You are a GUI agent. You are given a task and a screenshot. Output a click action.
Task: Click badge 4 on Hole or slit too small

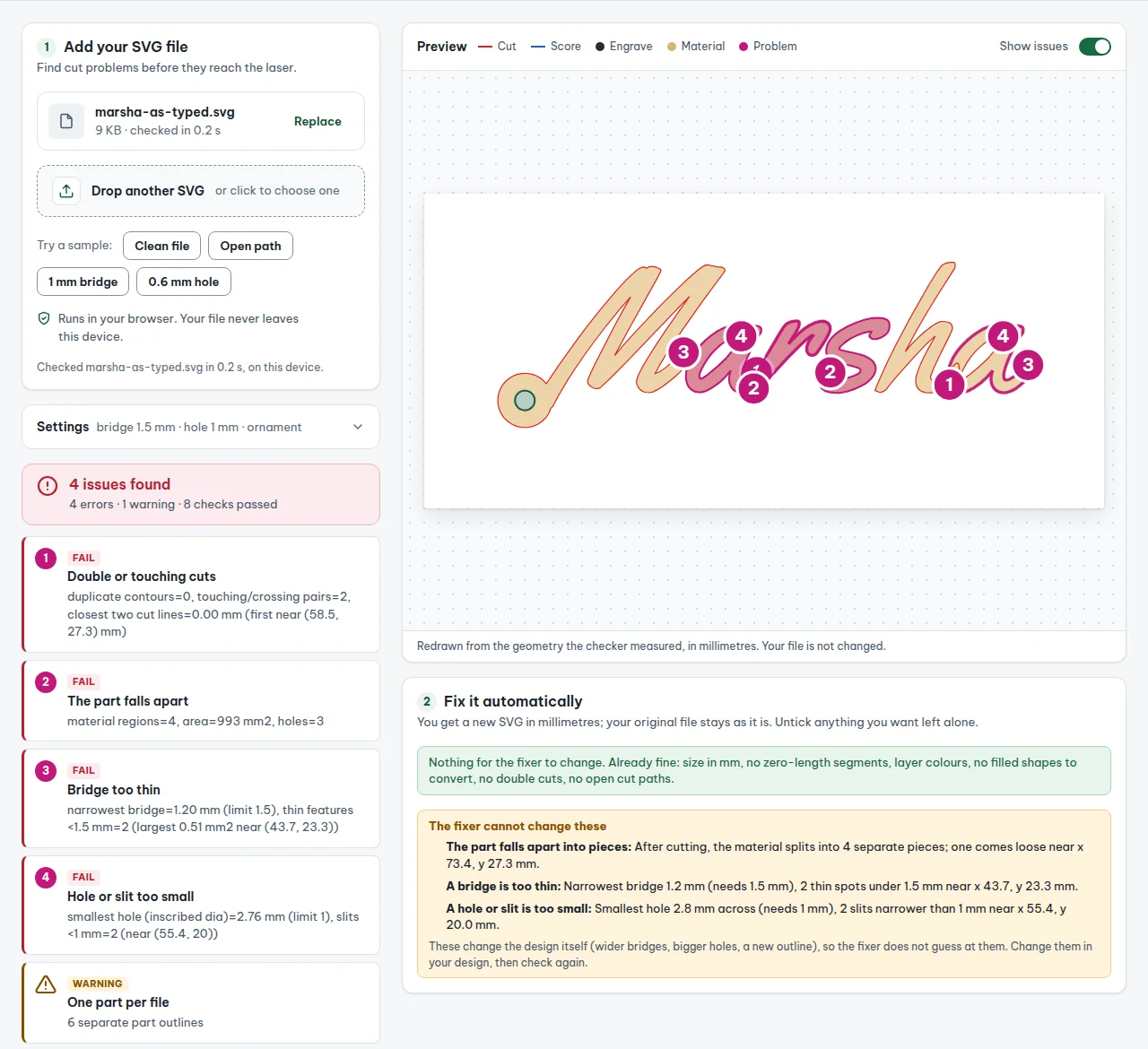tap(46, 877)
